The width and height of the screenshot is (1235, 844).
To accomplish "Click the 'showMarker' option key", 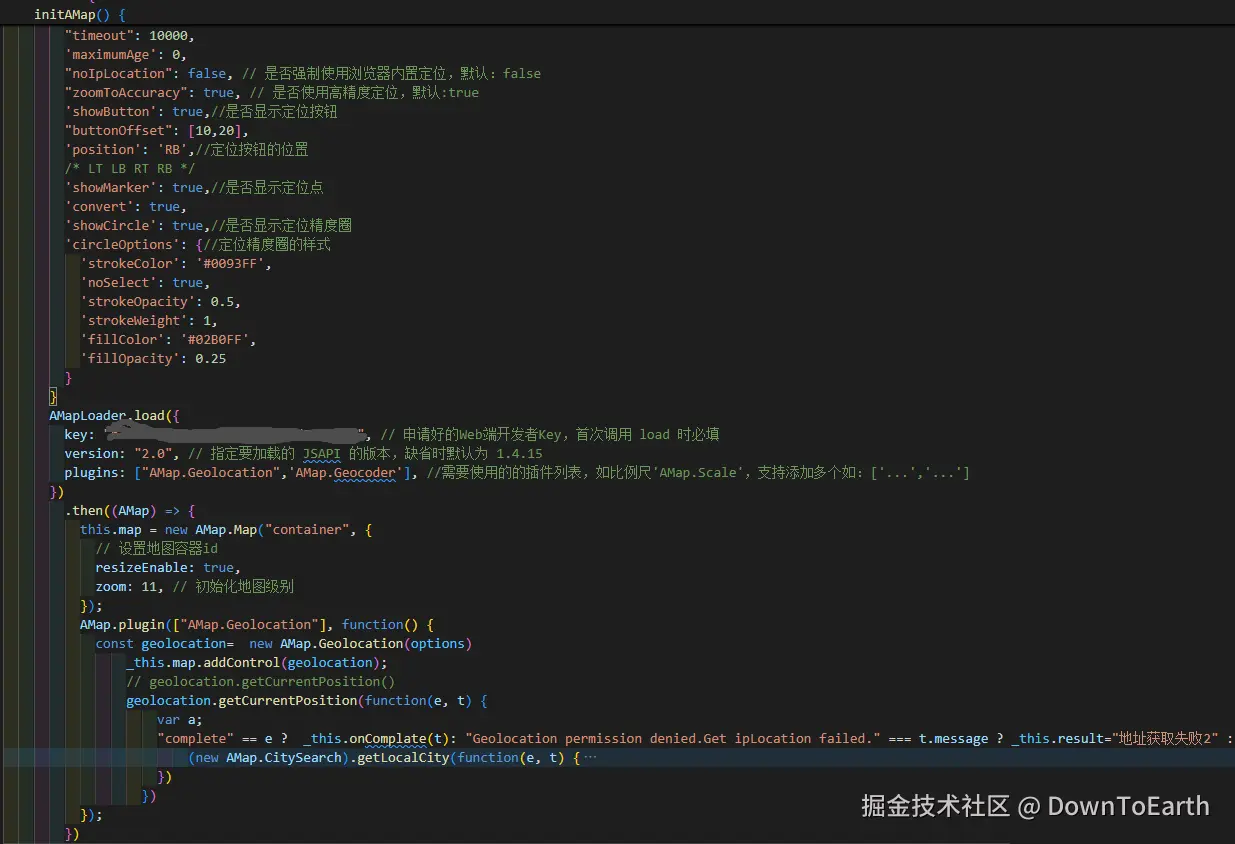I will [x=111, y=187].
